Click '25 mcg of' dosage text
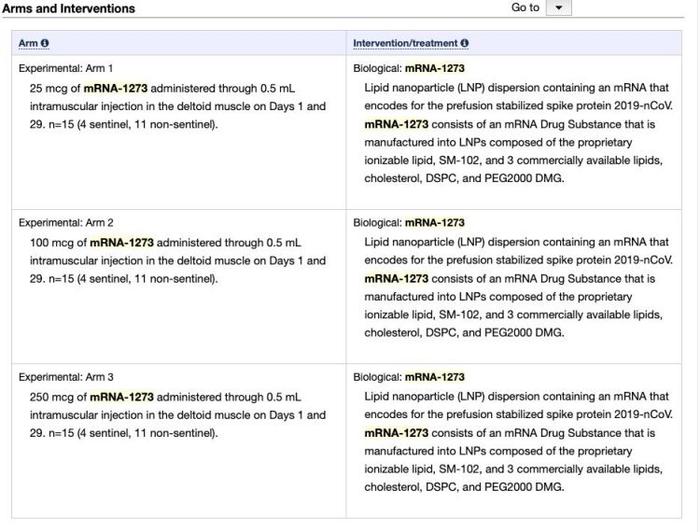This screenshot has height=532, width=700. click(x=55, y=88)
